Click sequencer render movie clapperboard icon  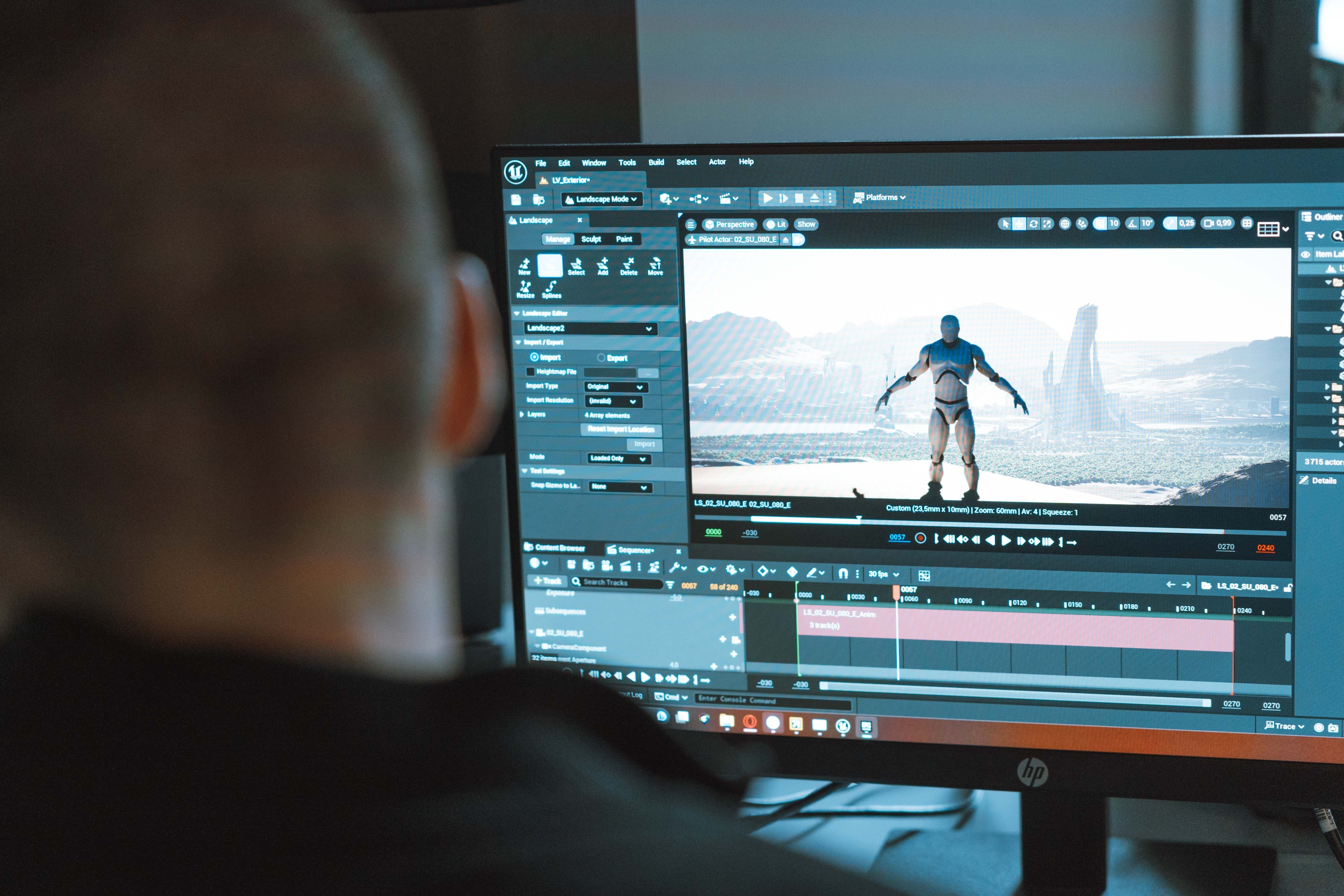625,566
